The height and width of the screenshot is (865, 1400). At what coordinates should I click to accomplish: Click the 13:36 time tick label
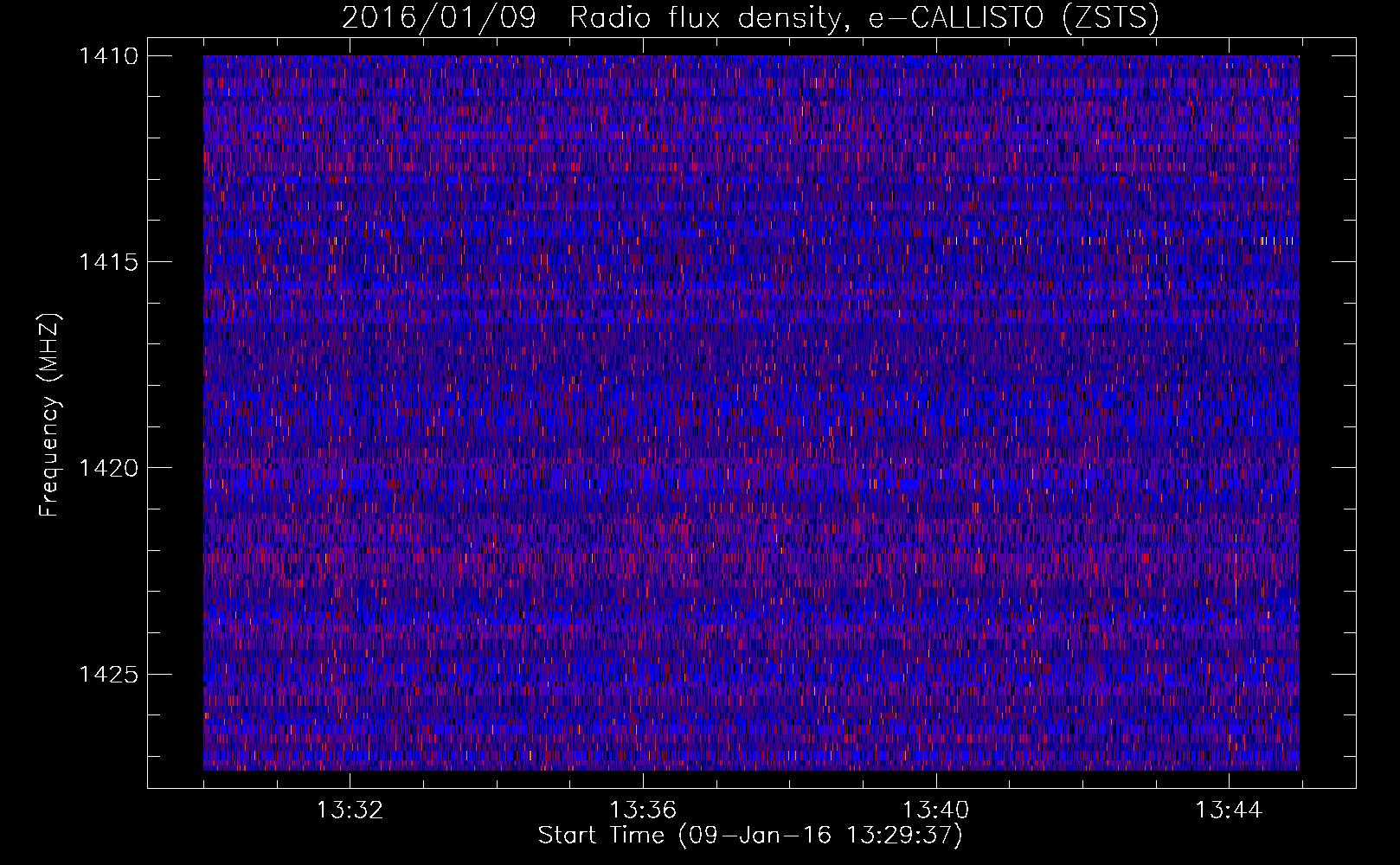643,811
